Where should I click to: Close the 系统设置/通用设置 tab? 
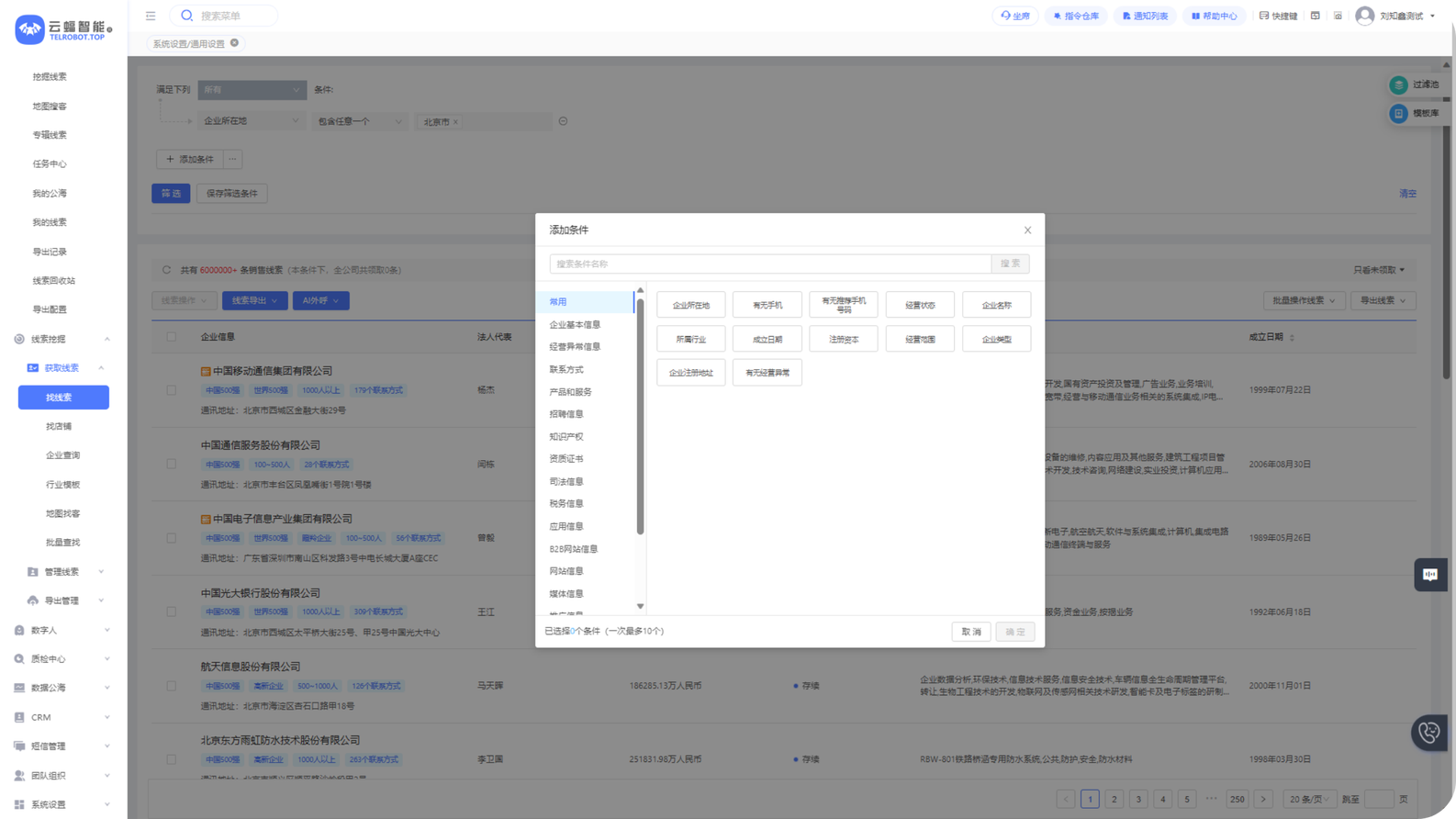(235, 43)
